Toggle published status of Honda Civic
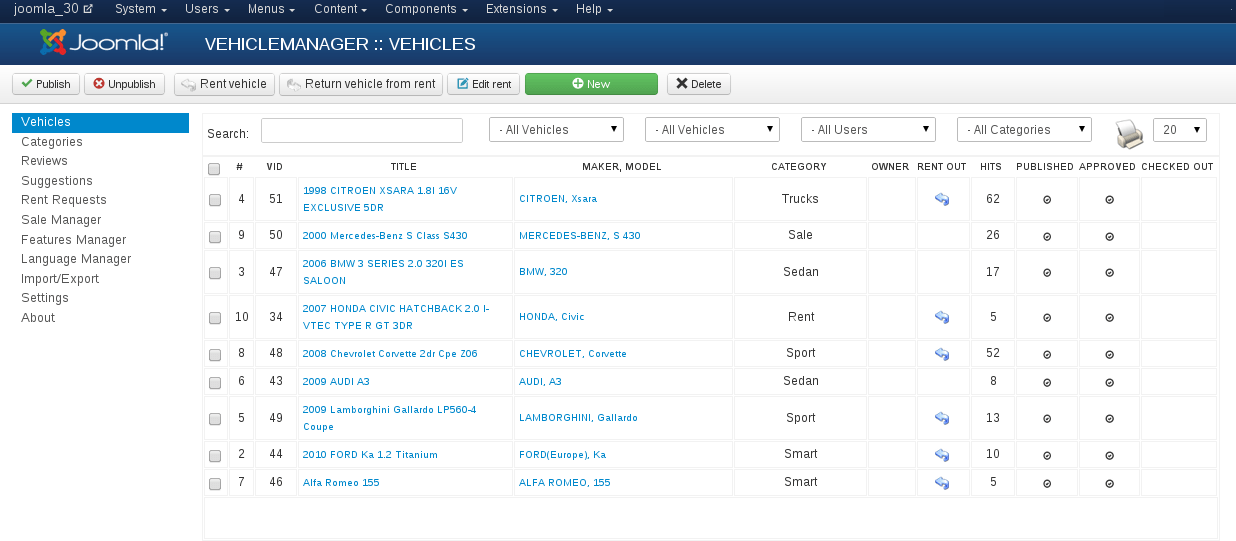Screen dimensions: 1236x541 [x=1047, y=318]
